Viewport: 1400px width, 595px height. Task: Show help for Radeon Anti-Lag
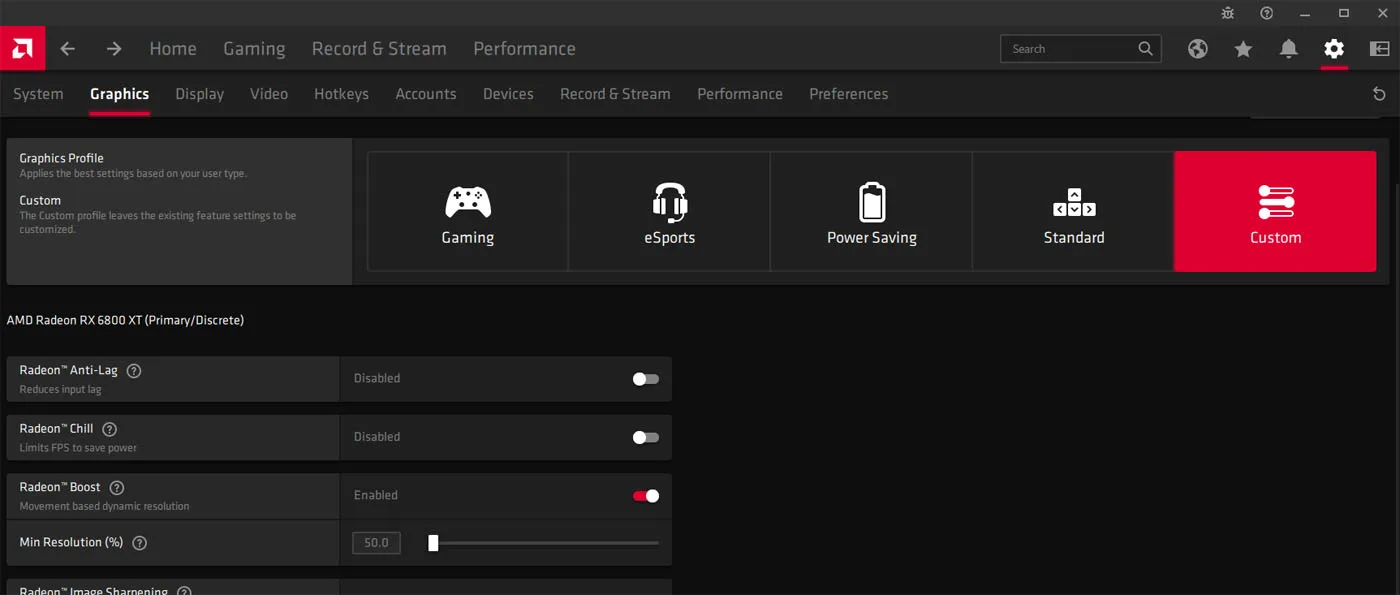click(x=134, y=370)
